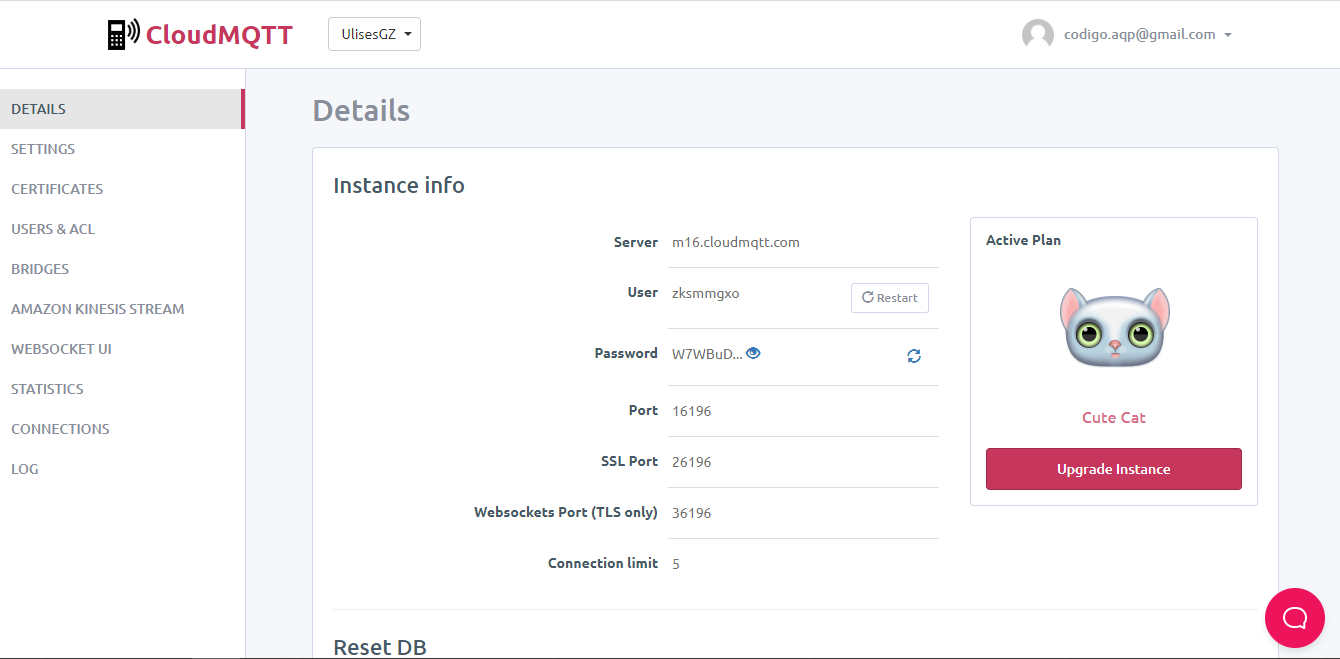Screen dimensions: 1340x659
Task: Click the CloudMQTT phone logo icon
Action: [x=123, y=34]
